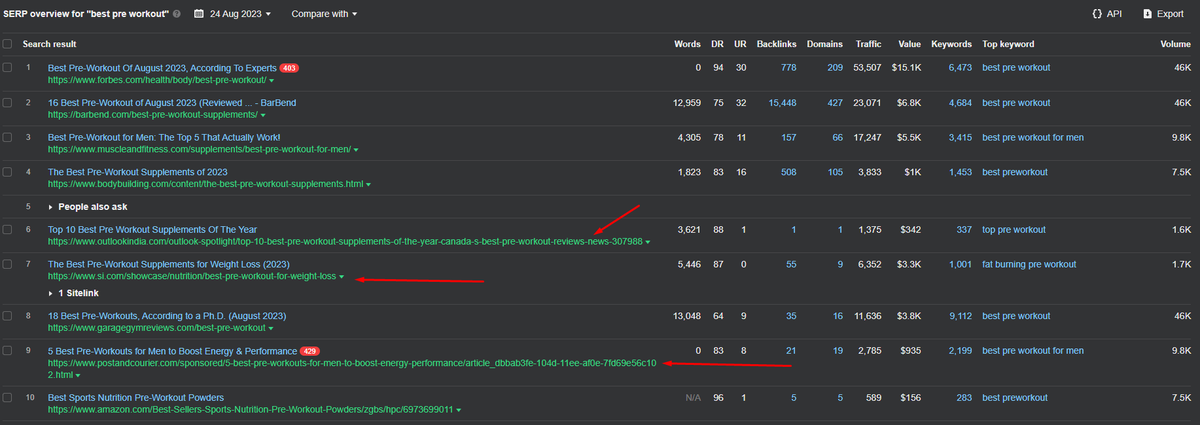The image size is (1200, 425).
Task: Select checkbox for Muscle and Fitness row 3
Action: point(8,137)
